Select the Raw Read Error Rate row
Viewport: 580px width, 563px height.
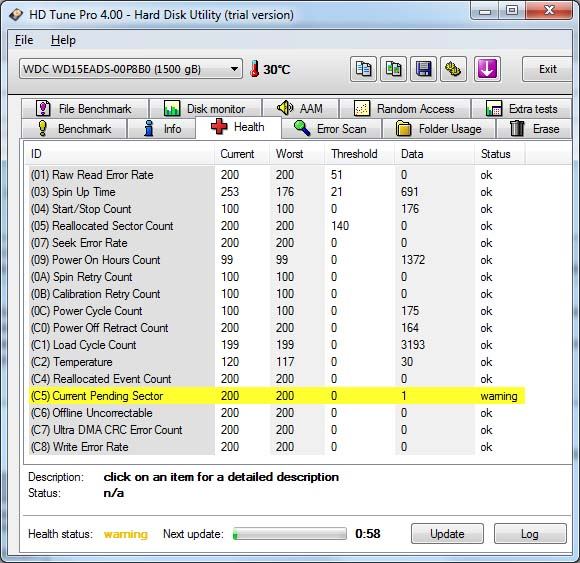tap(277, 175)
